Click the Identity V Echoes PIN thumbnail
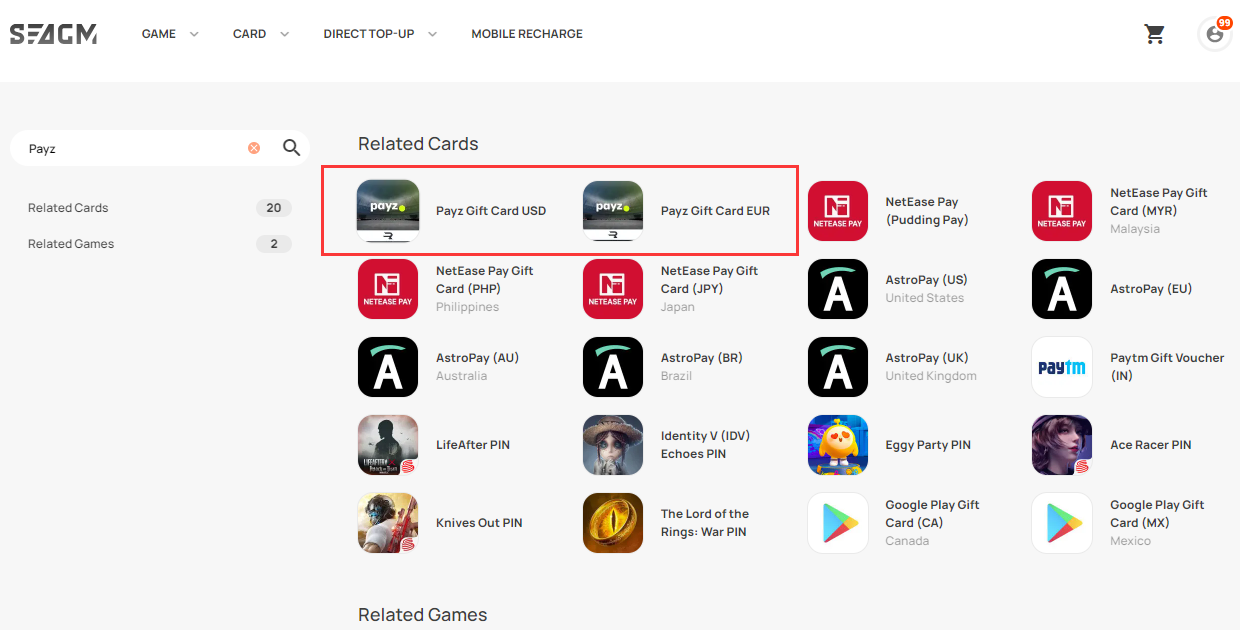Viewport: 1240px width, 630px height. tap(613, 445)
